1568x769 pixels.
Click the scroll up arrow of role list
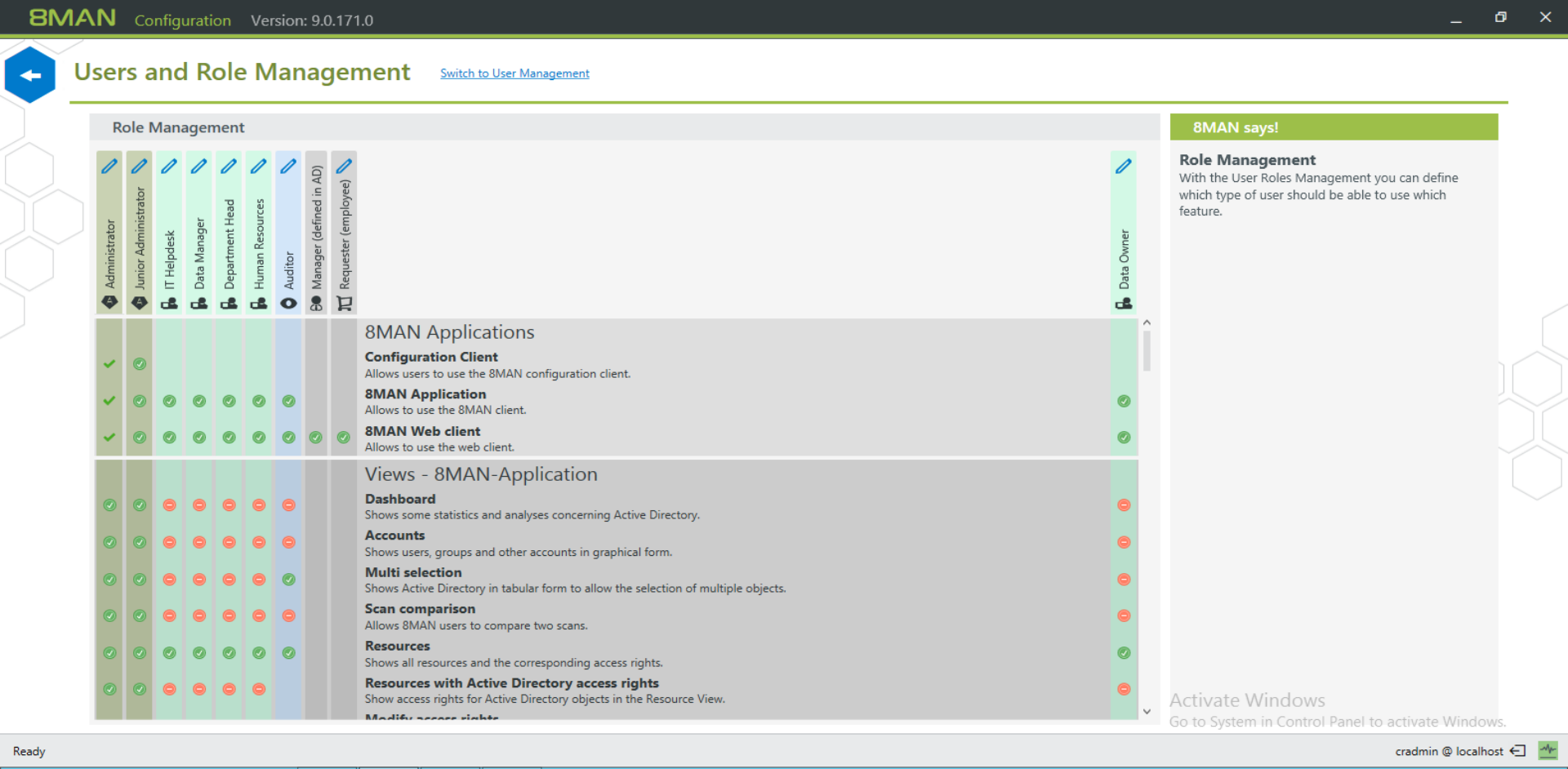1147,323
